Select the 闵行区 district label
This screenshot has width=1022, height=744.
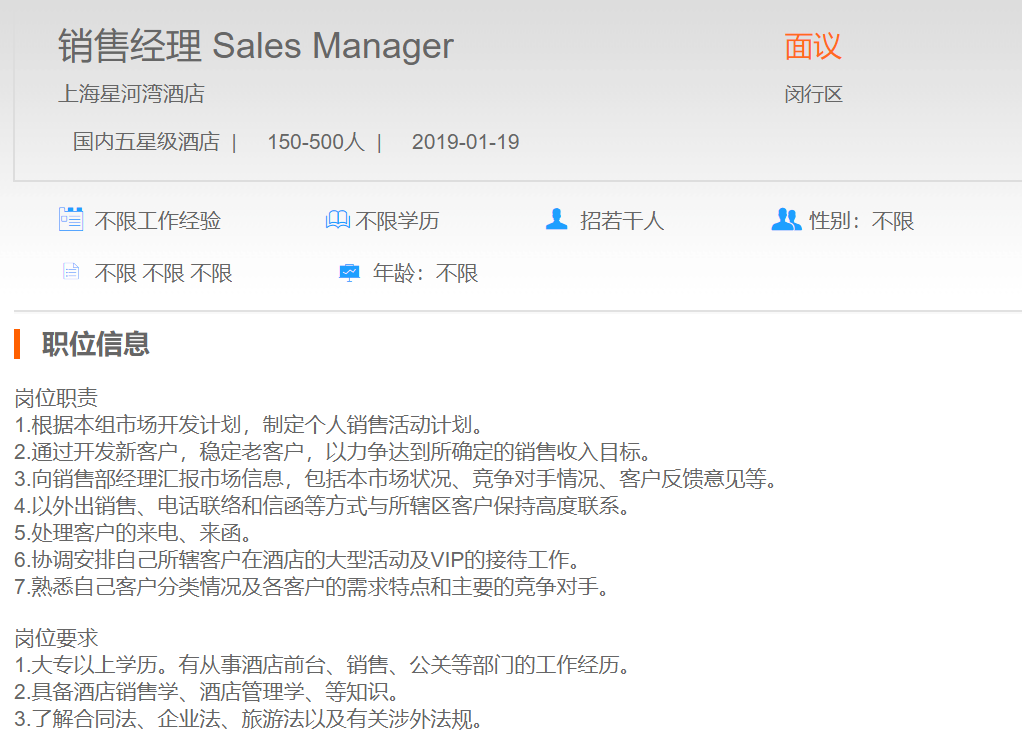[813, 95]
